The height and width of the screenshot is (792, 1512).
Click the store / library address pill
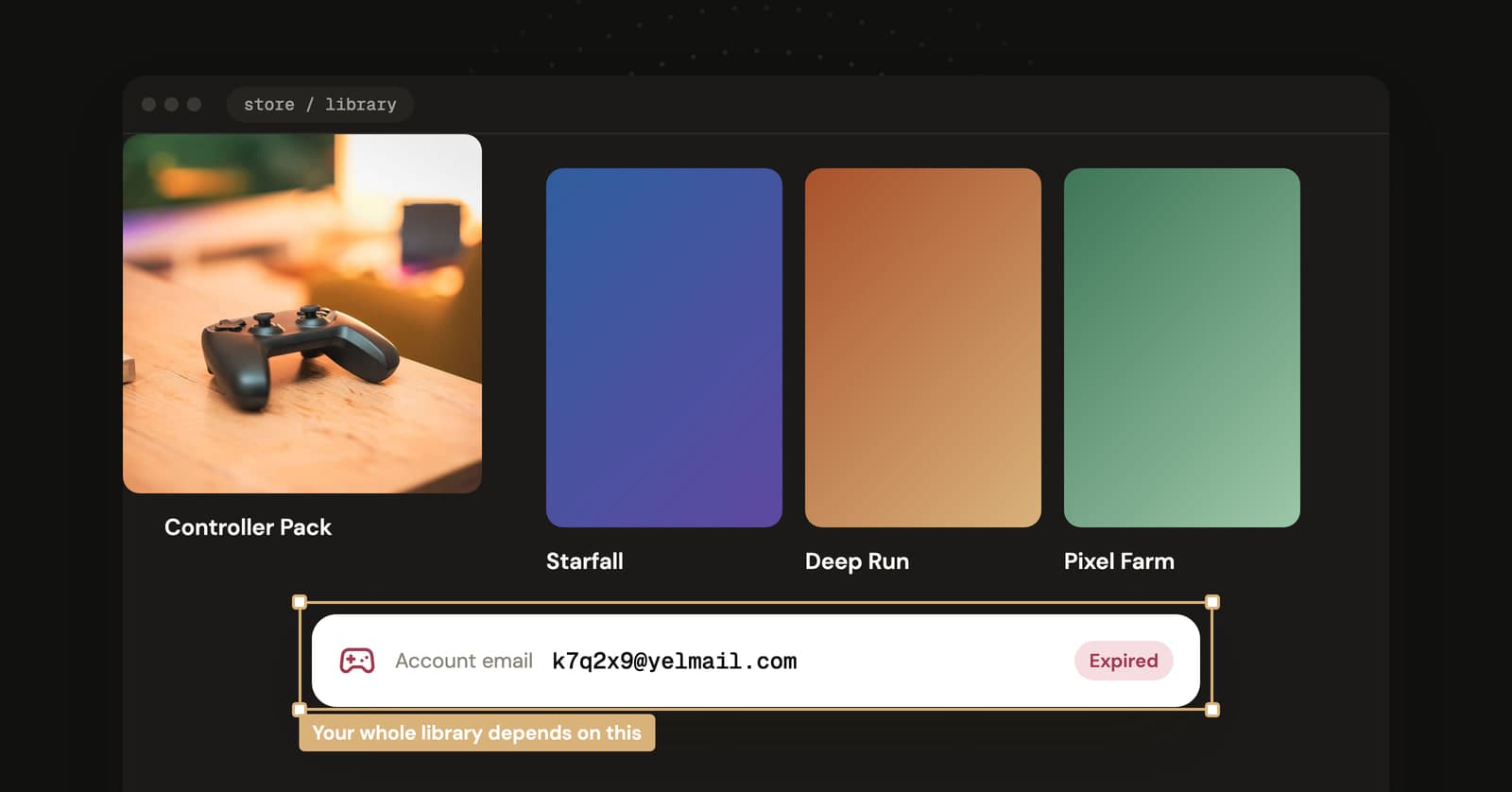[319, 104]
